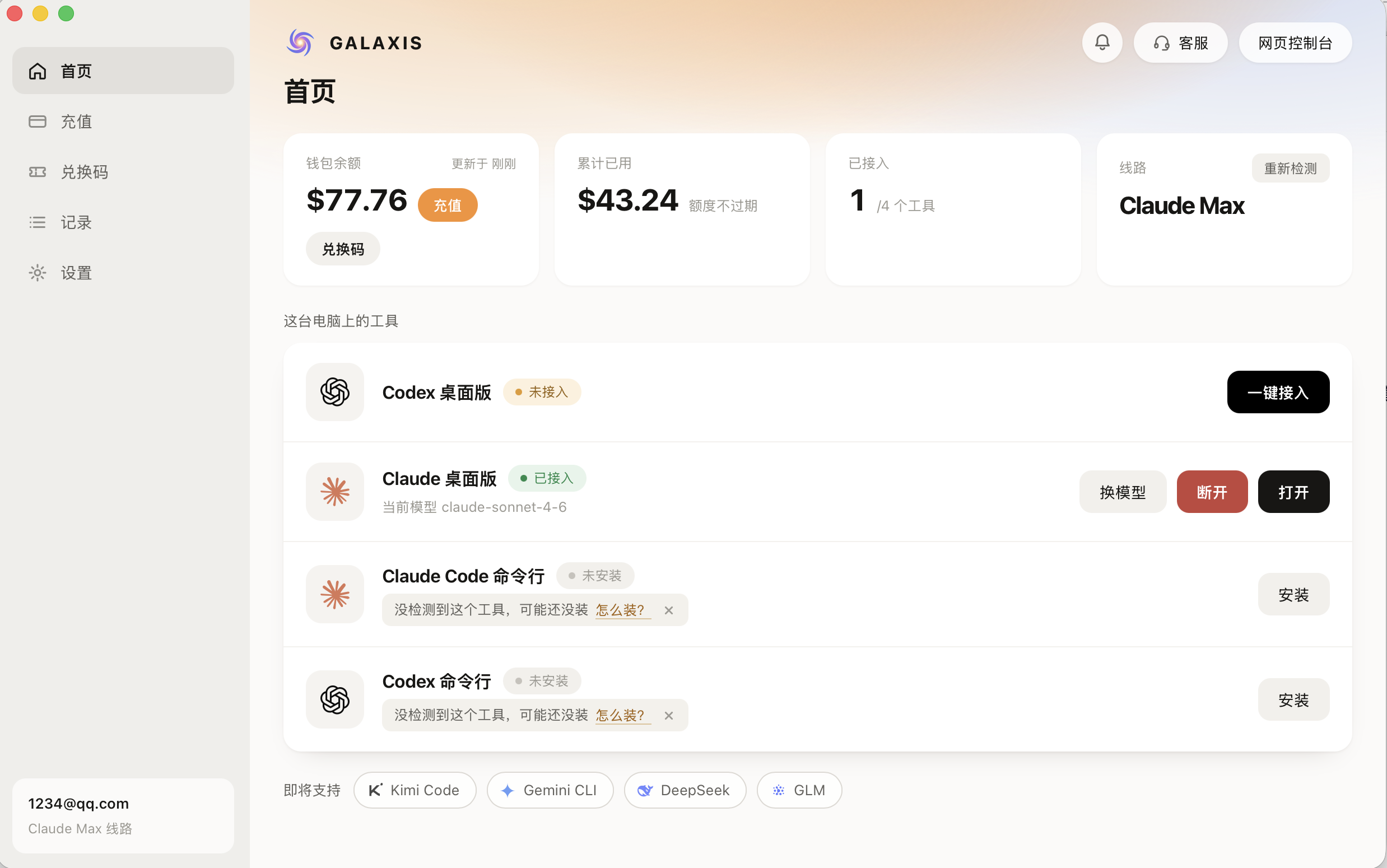Click the green macOS zoom window button

(66, 13)
